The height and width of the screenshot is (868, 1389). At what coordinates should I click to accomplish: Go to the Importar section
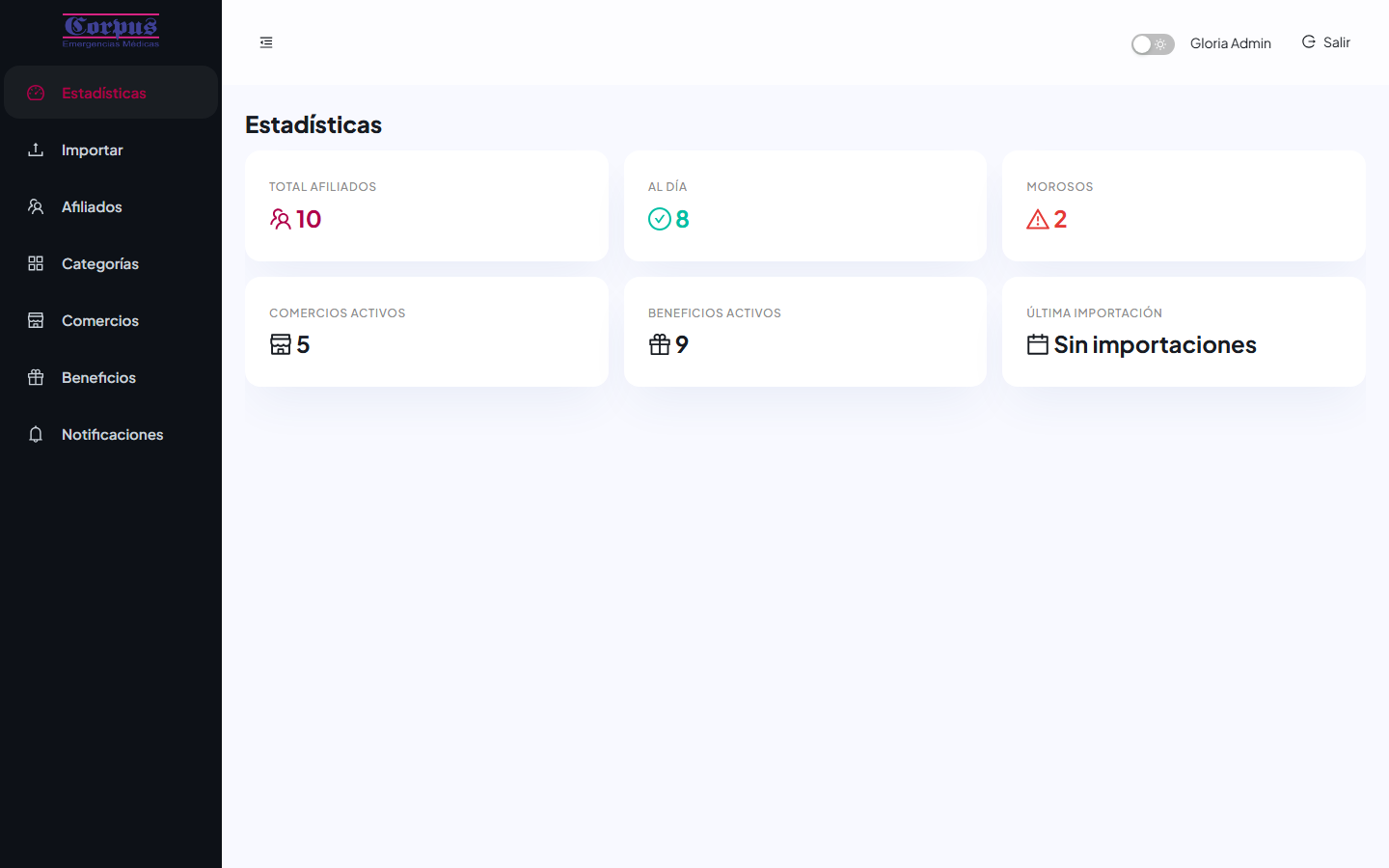tap(111, 149)
